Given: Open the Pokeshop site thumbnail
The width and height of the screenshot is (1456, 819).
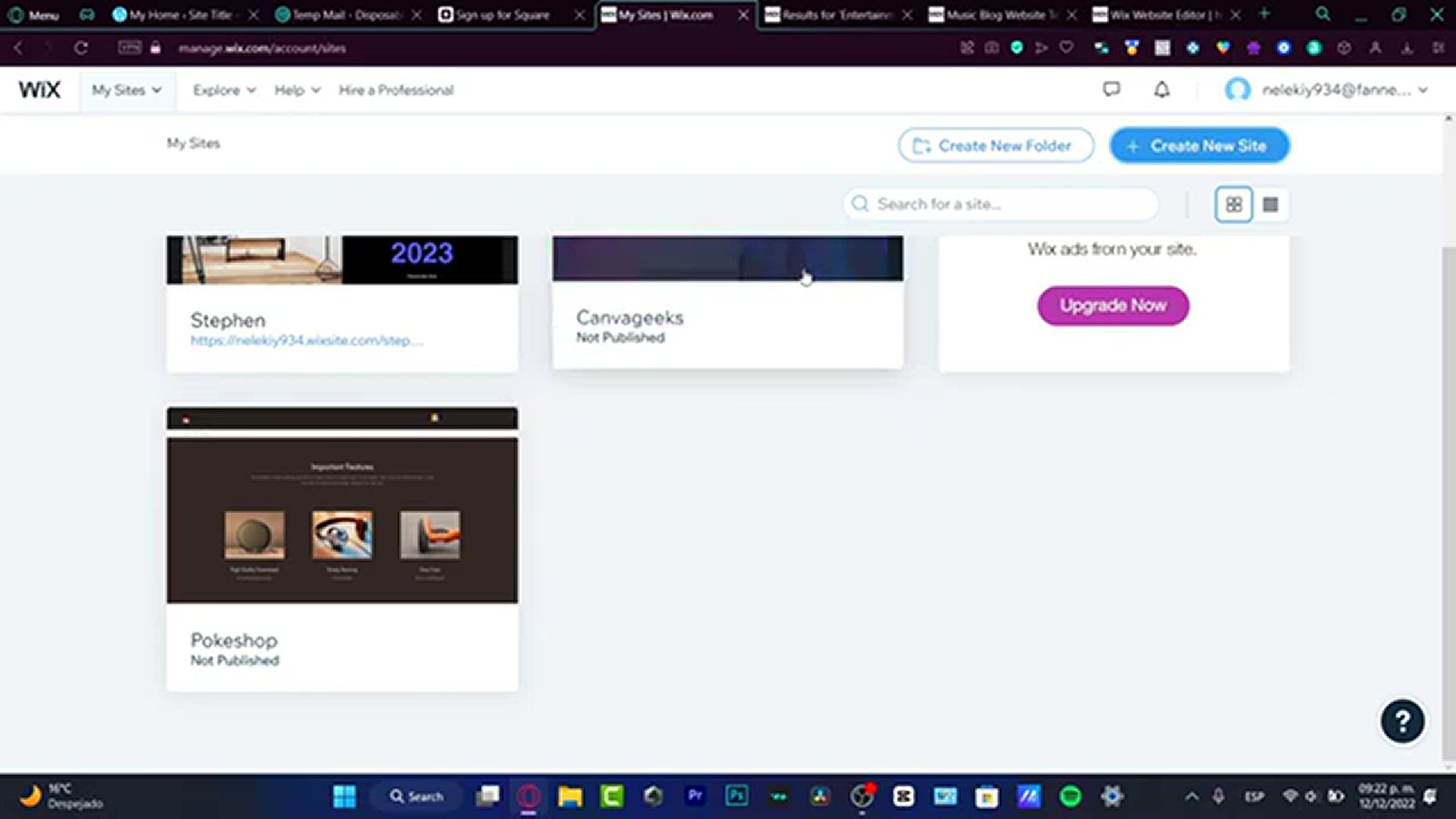Looking at the screenshot, I should click(x=342, y=505).
